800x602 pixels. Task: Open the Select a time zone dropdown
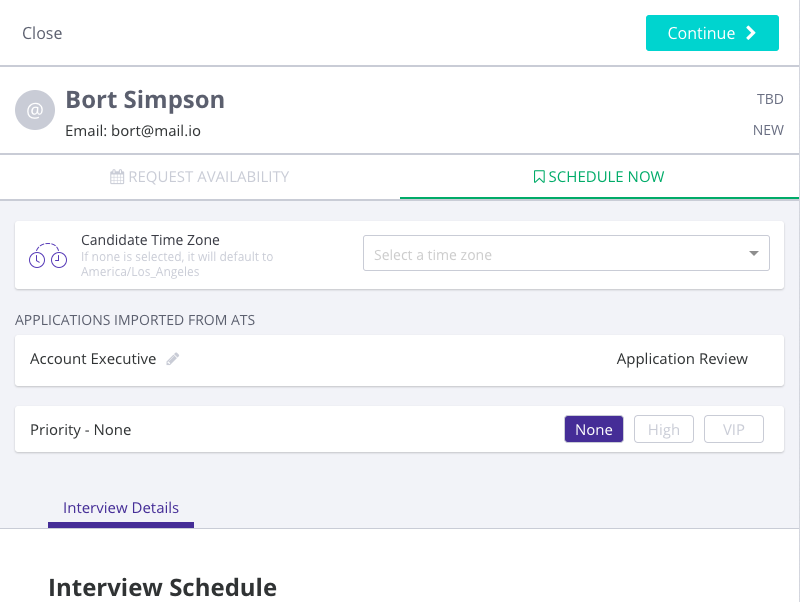coord(555,254)
